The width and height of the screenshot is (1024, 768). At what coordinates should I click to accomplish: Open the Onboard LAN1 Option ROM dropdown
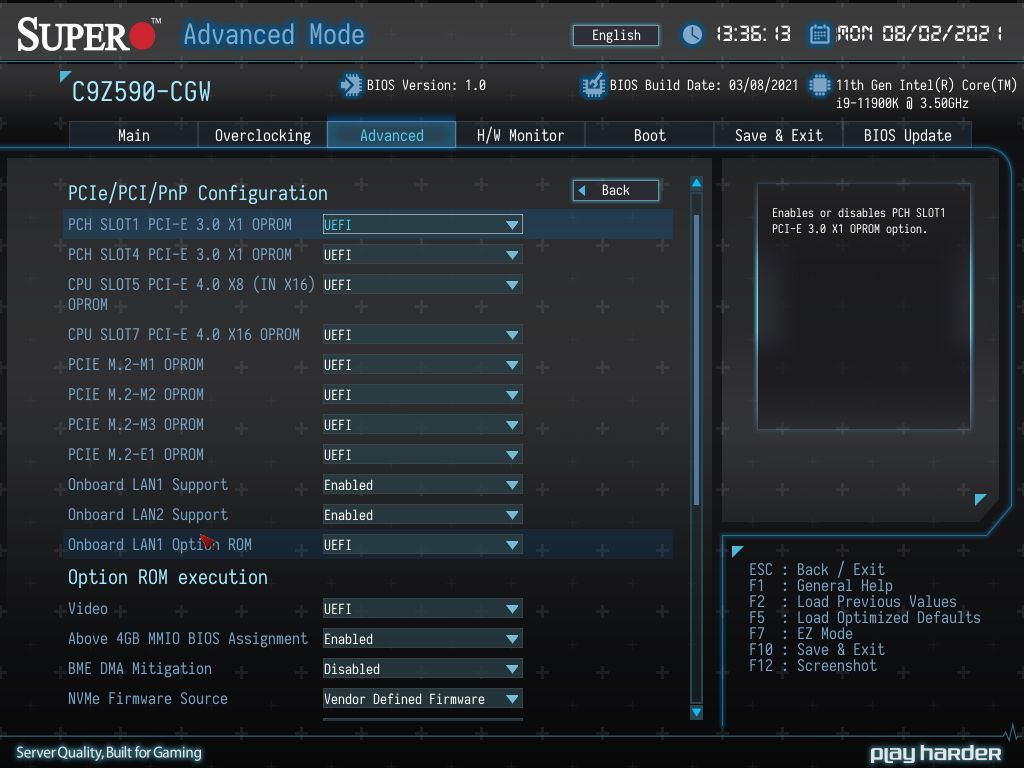423,545
